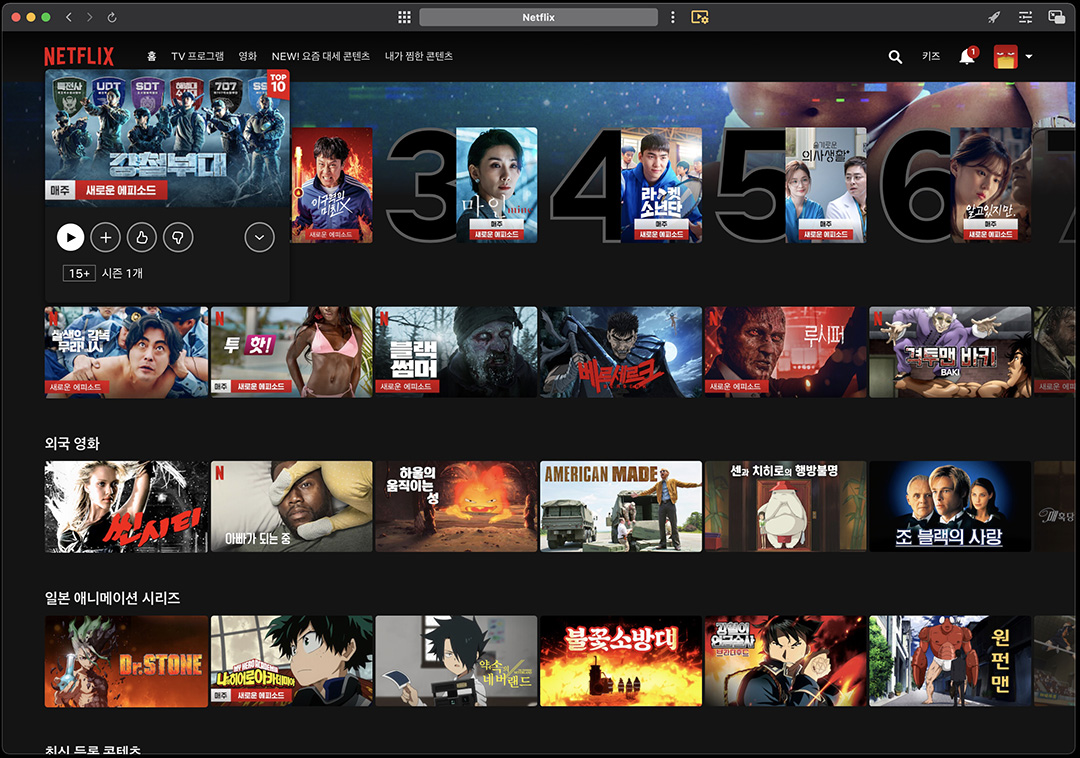
Task: Open 센과 치히로의 행방불명 thumbnail
Action: tap(786, 507)
